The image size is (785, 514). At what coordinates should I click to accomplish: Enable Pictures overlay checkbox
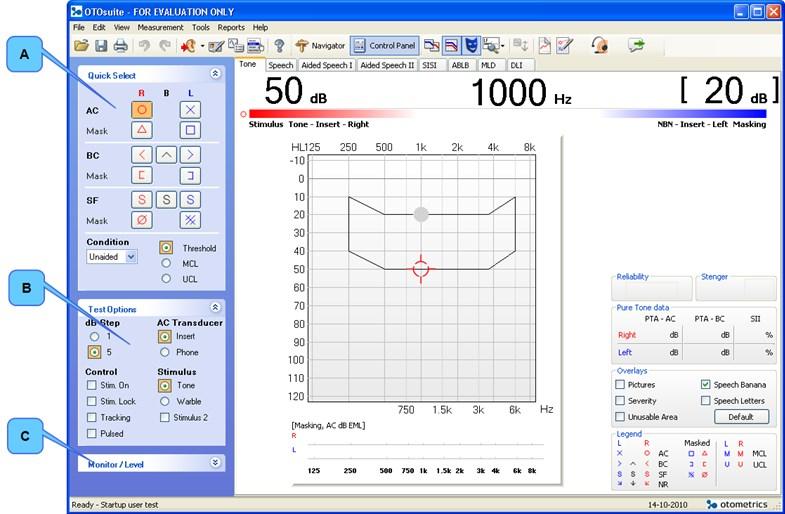620,384
